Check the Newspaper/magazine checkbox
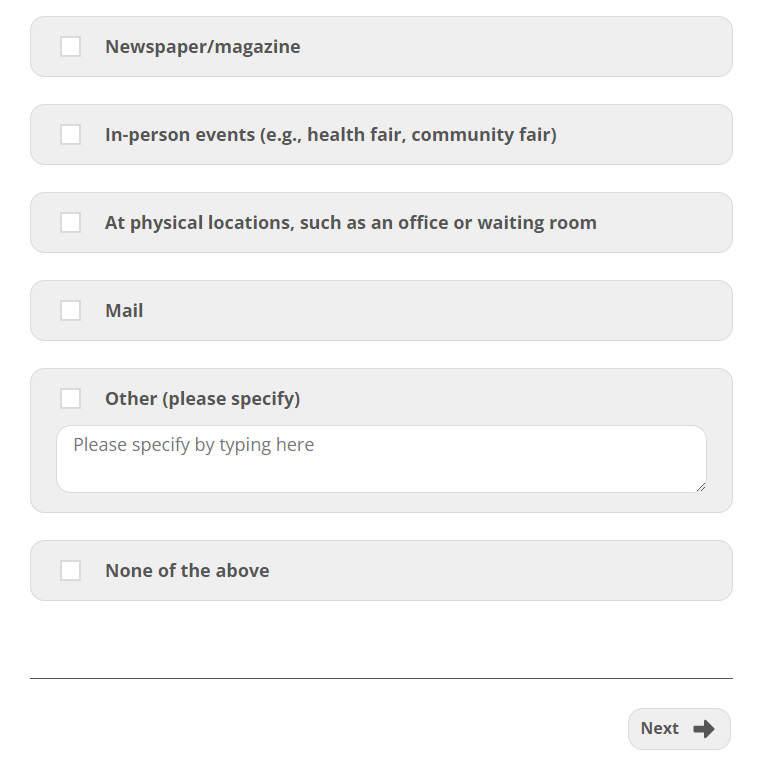Screen dimensions: 766x764 [x=70, y=47]
